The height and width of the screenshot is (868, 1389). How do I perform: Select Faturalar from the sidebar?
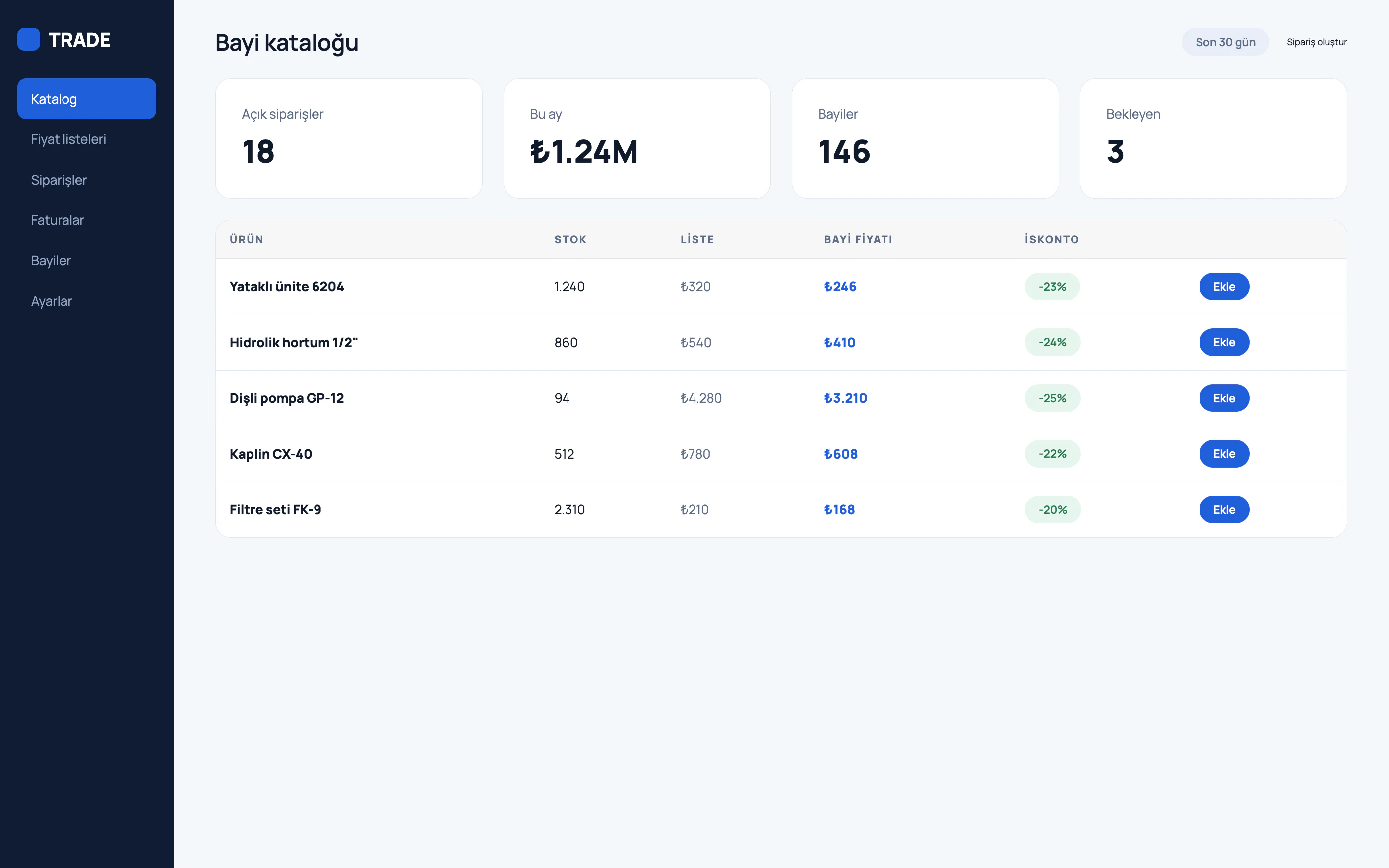point(87,220)
